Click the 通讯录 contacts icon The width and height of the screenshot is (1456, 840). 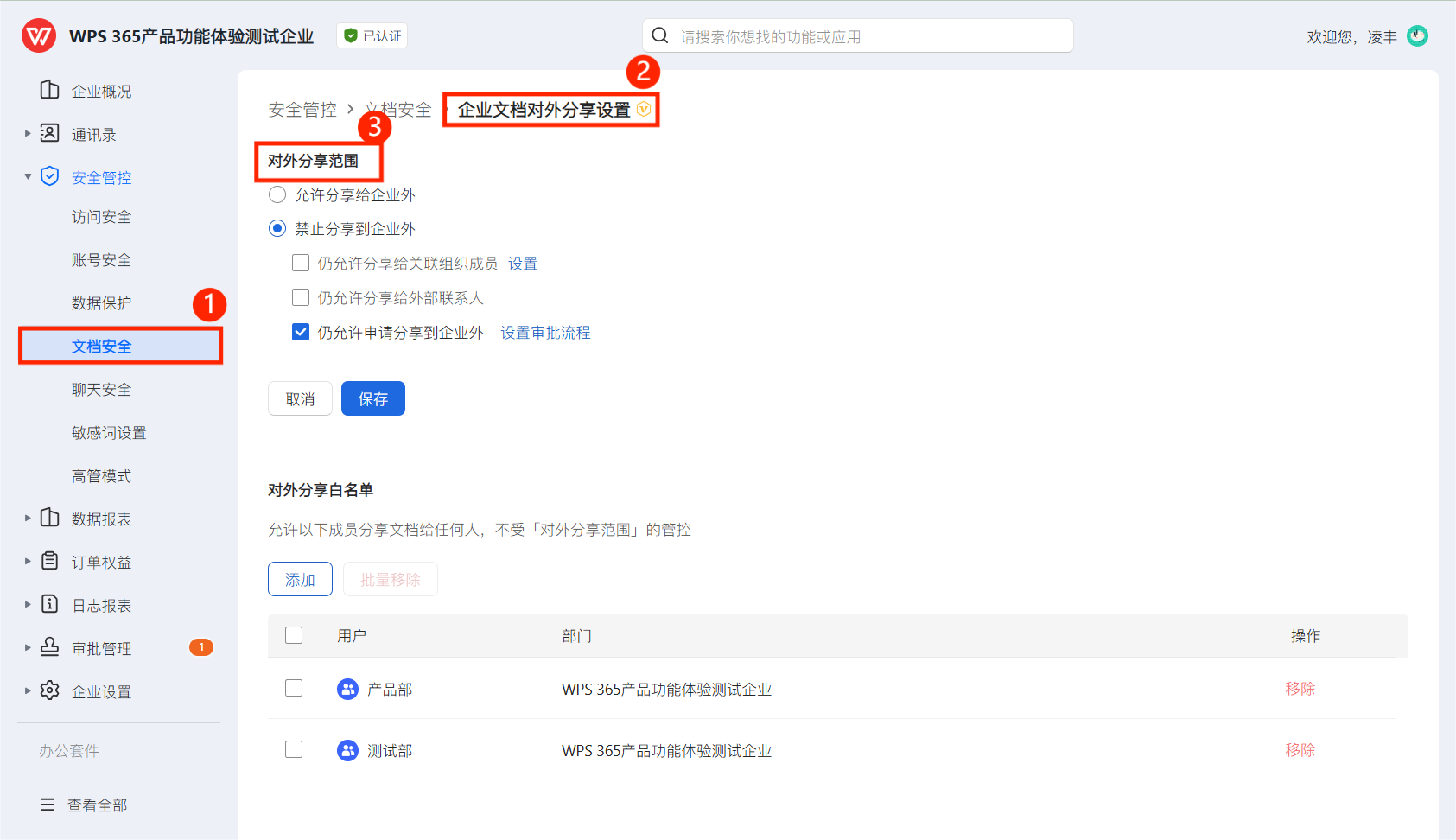coord(50,133)
